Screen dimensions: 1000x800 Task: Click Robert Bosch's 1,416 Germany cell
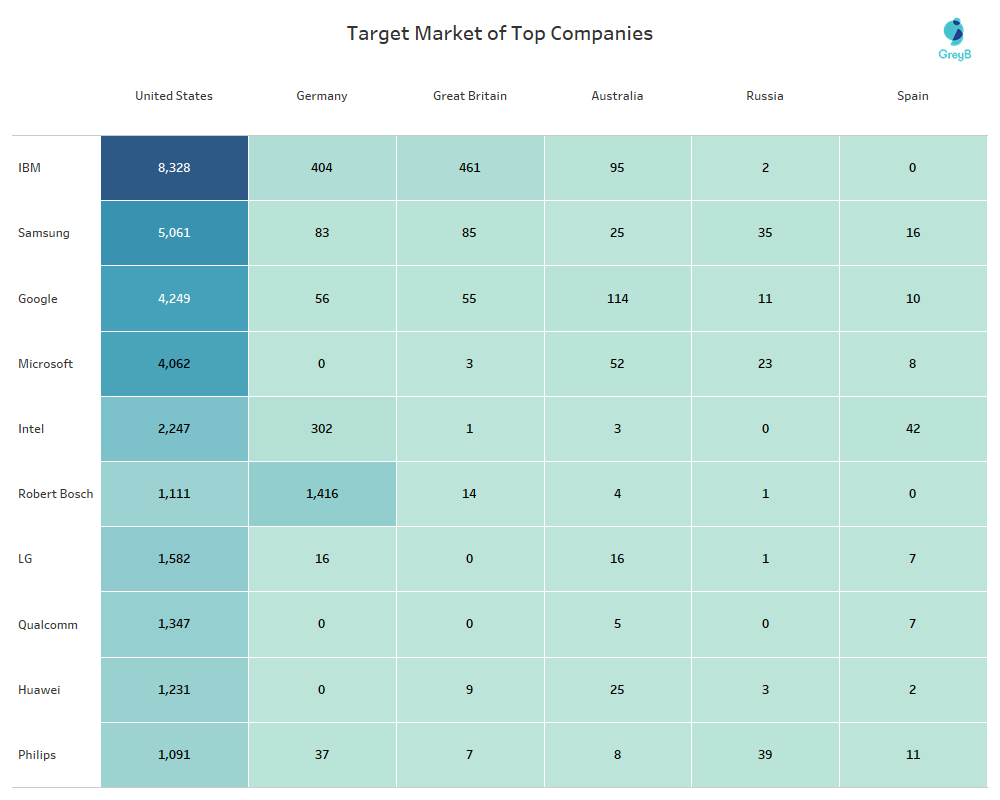point(322,494)
